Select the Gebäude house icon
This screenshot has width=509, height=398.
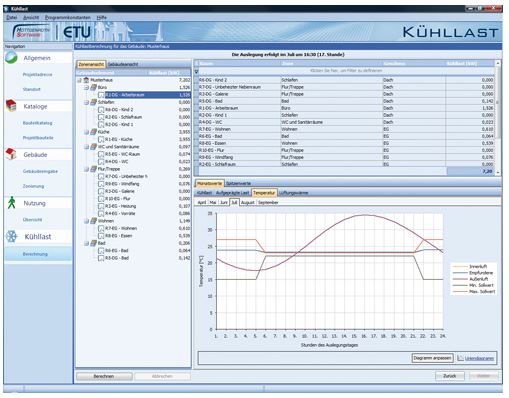(x=11, y=154)
